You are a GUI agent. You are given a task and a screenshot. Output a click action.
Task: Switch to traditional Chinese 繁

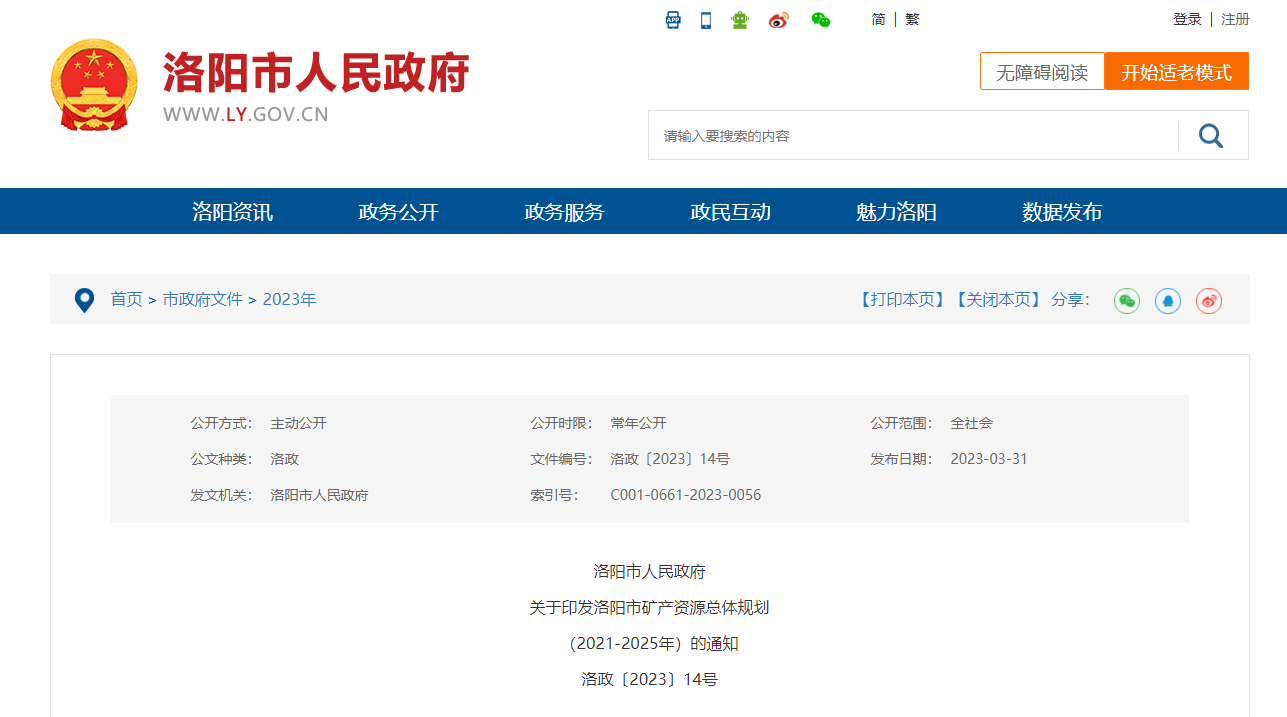pos(912,19)
